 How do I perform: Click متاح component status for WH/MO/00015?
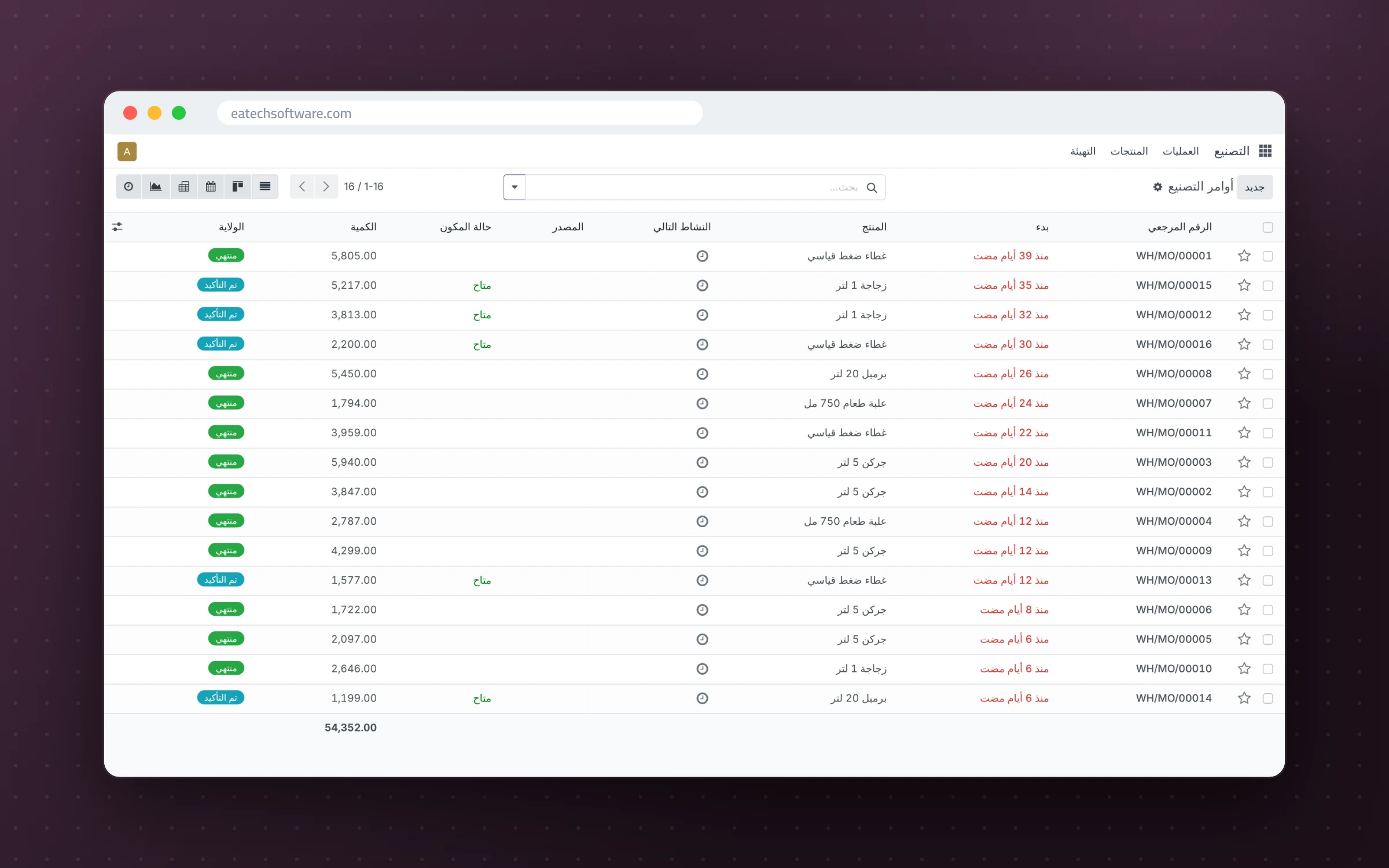pos(482,285)
